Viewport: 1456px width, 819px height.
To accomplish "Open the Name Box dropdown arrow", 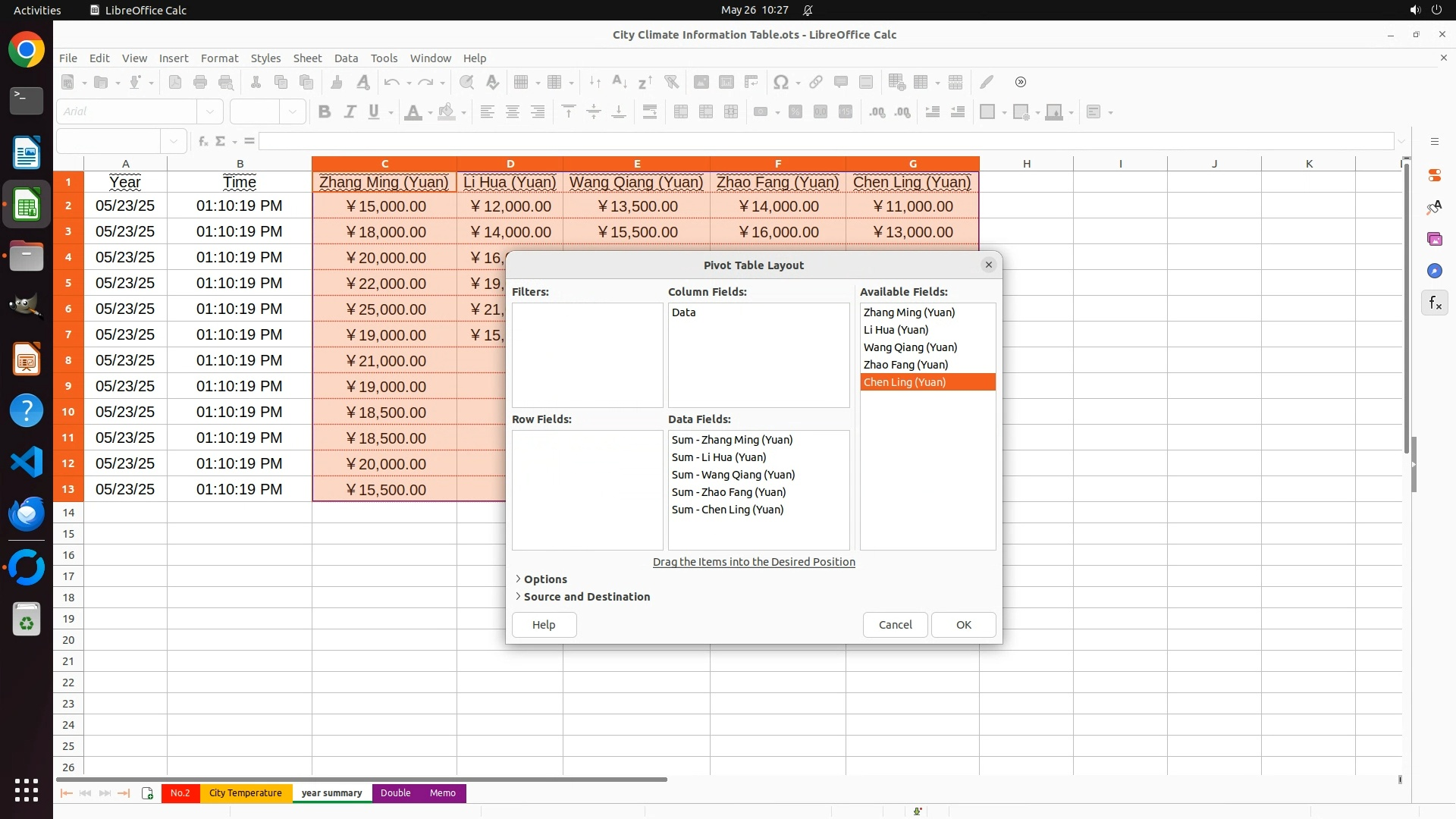I will click(x=174, y=141).
